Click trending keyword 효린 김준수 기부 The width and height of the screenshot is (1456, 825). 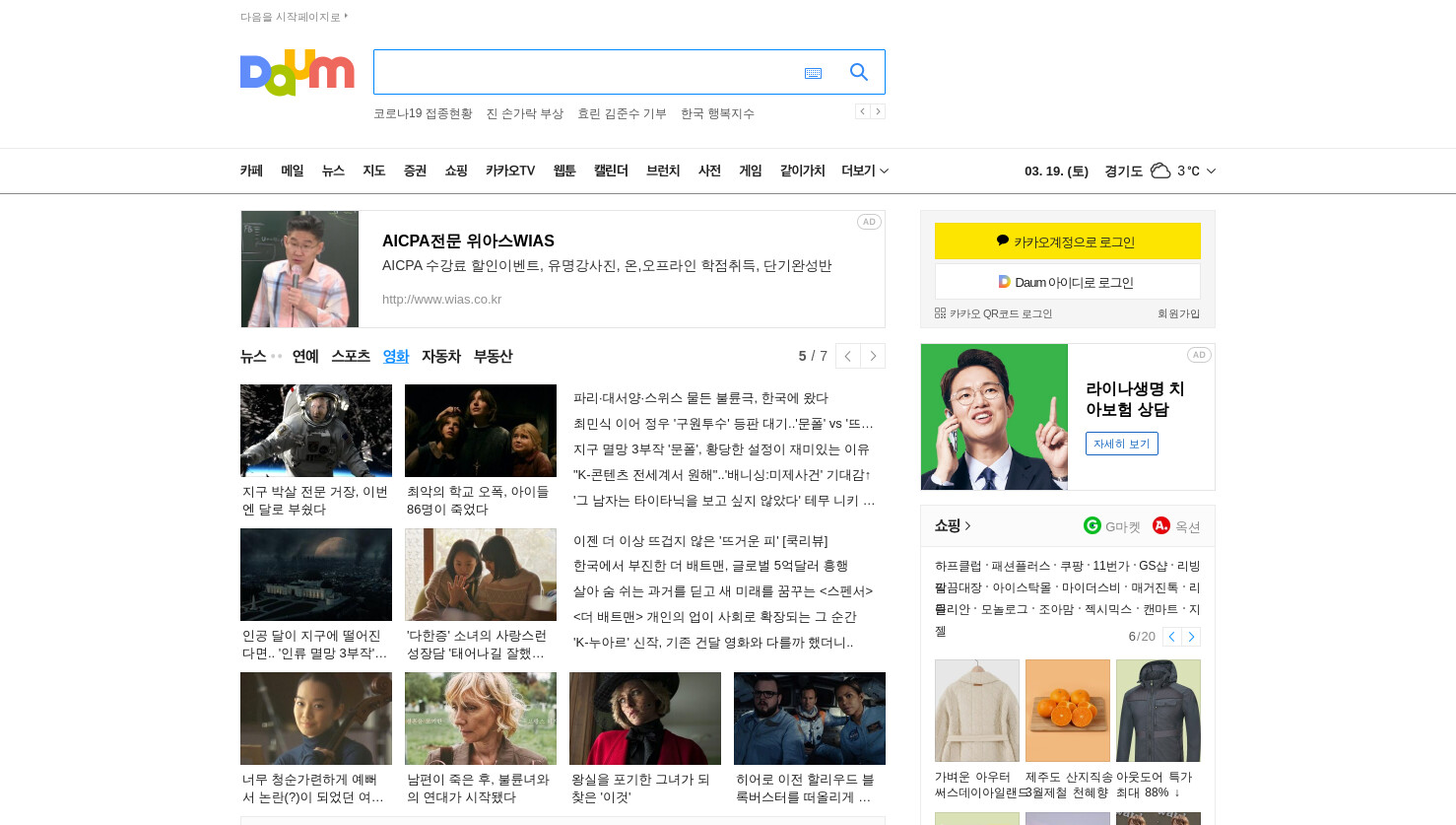click(622, 113)
